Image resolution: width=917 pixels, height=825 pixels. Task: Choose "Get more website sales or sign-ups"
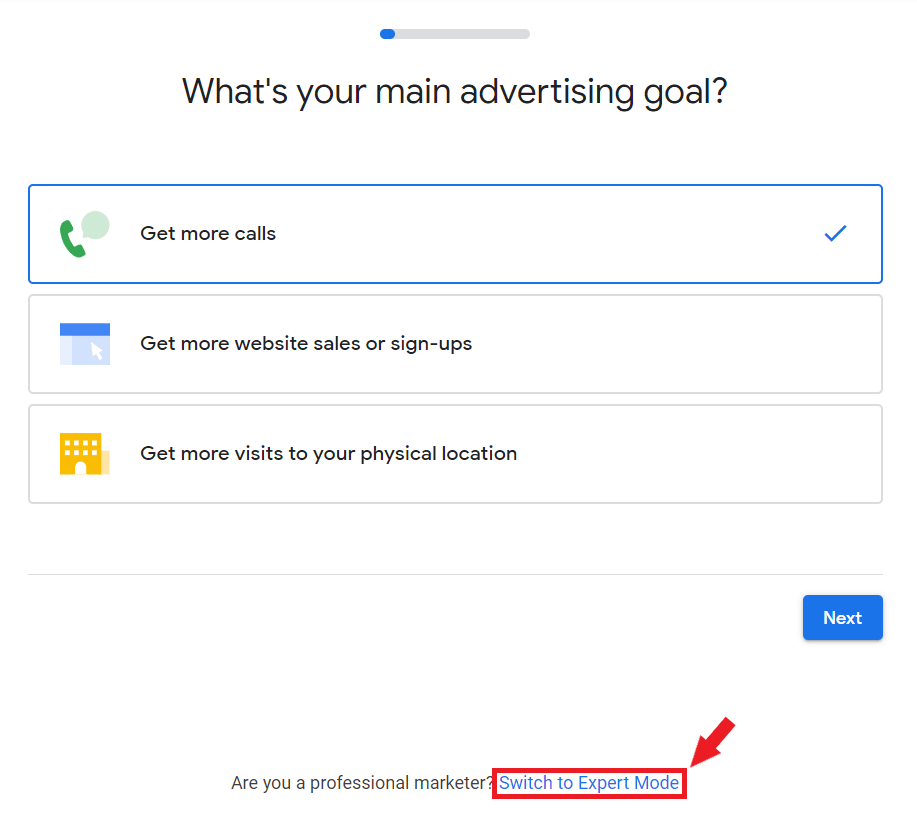pos(306,344)
